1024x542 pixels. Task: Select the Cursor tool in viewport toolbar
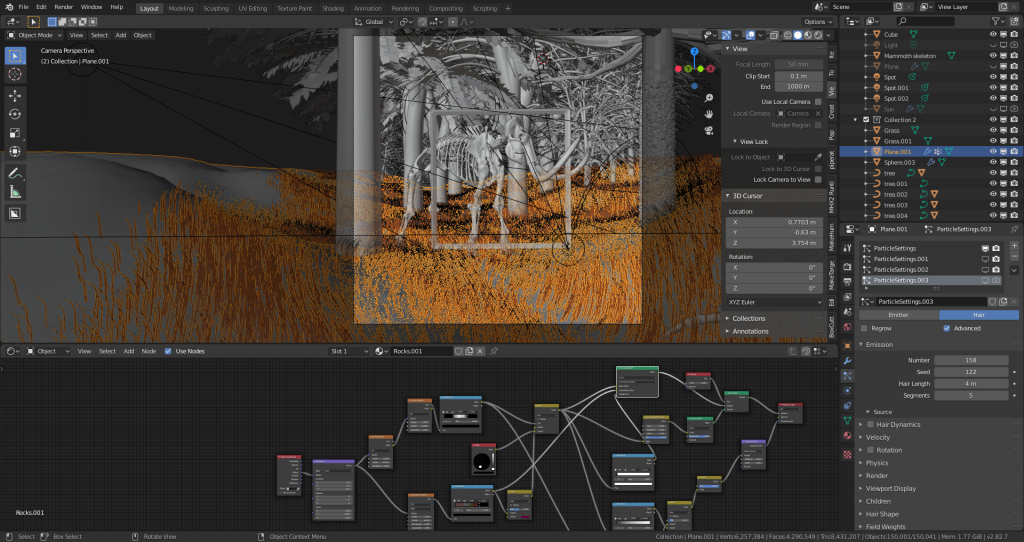(x=14, y=74)
